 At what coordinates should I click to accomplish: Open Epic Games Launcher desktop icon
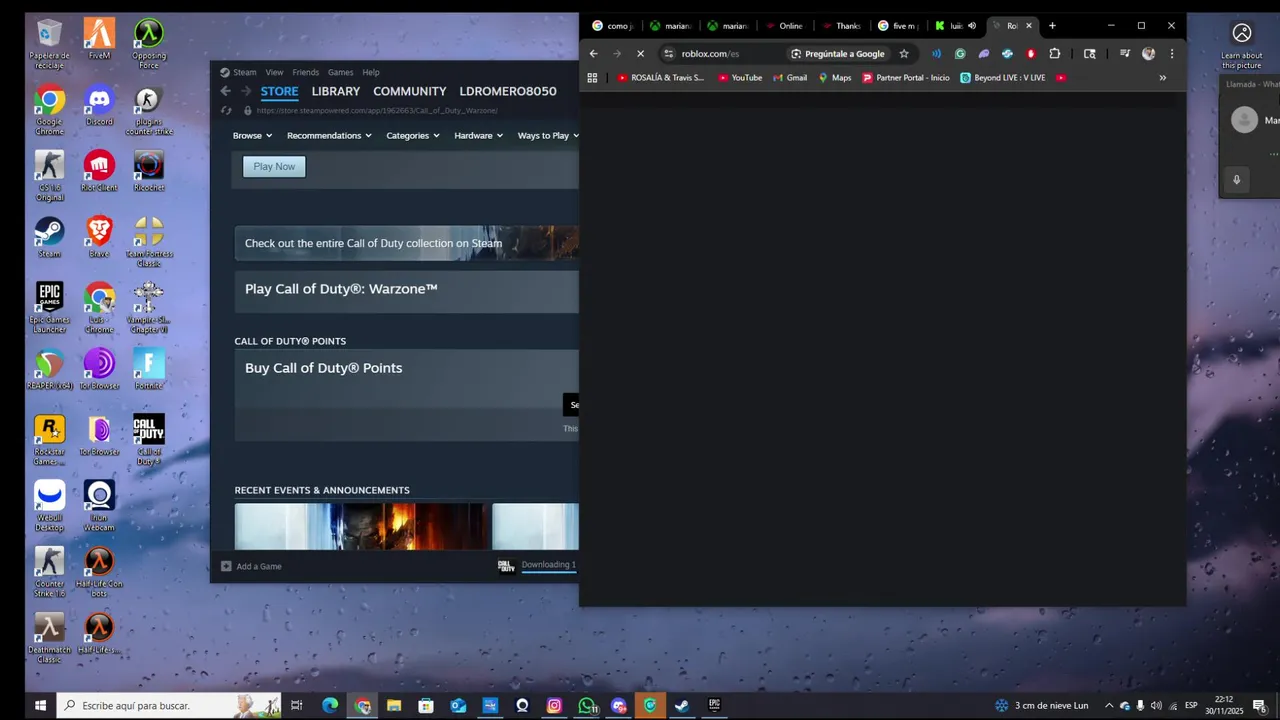pos(49,307)
